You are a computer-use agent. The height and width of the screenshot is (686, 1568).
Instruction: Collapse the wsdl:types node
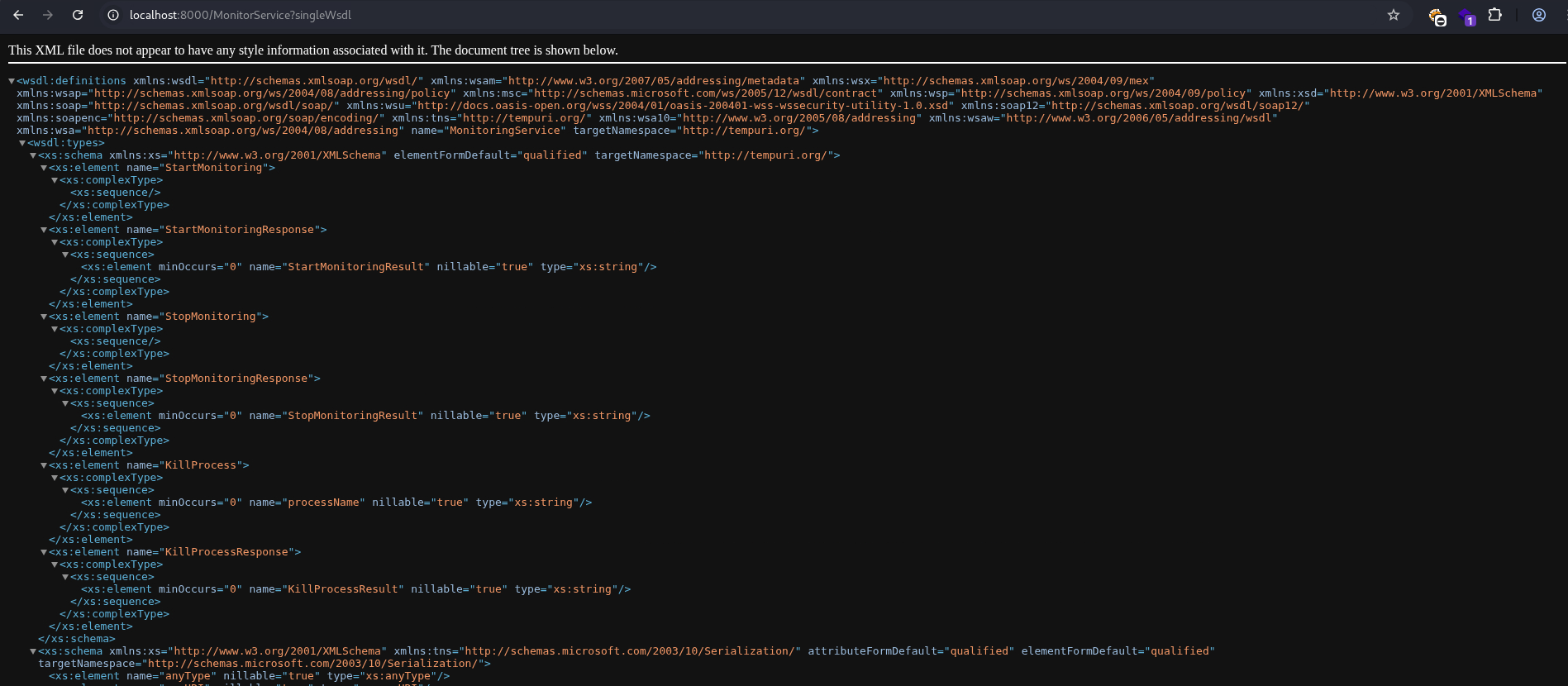(22, 143)
